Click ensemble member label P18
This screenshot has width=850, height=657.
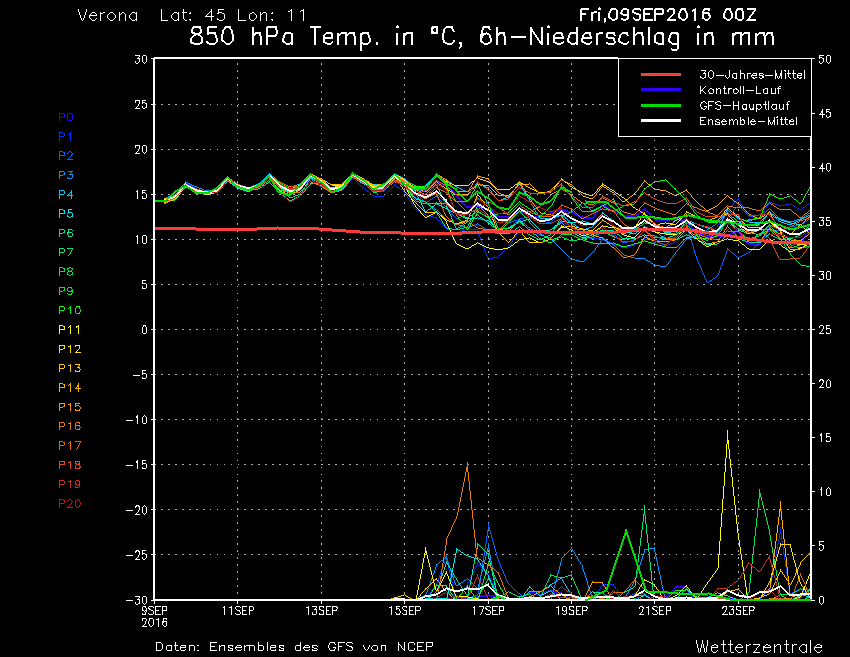(x=69, y=465)
